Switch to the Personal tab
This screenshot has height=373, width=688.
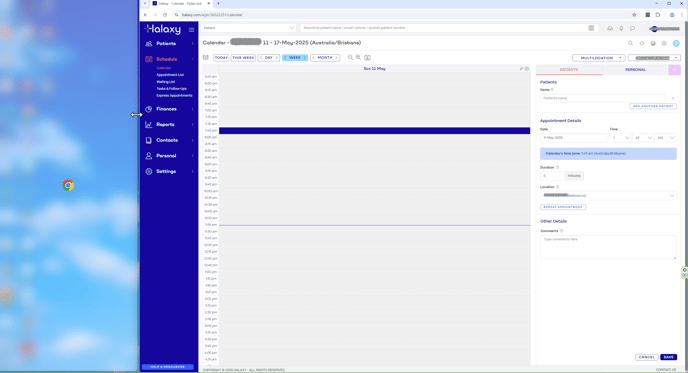[x=635, y=70]
